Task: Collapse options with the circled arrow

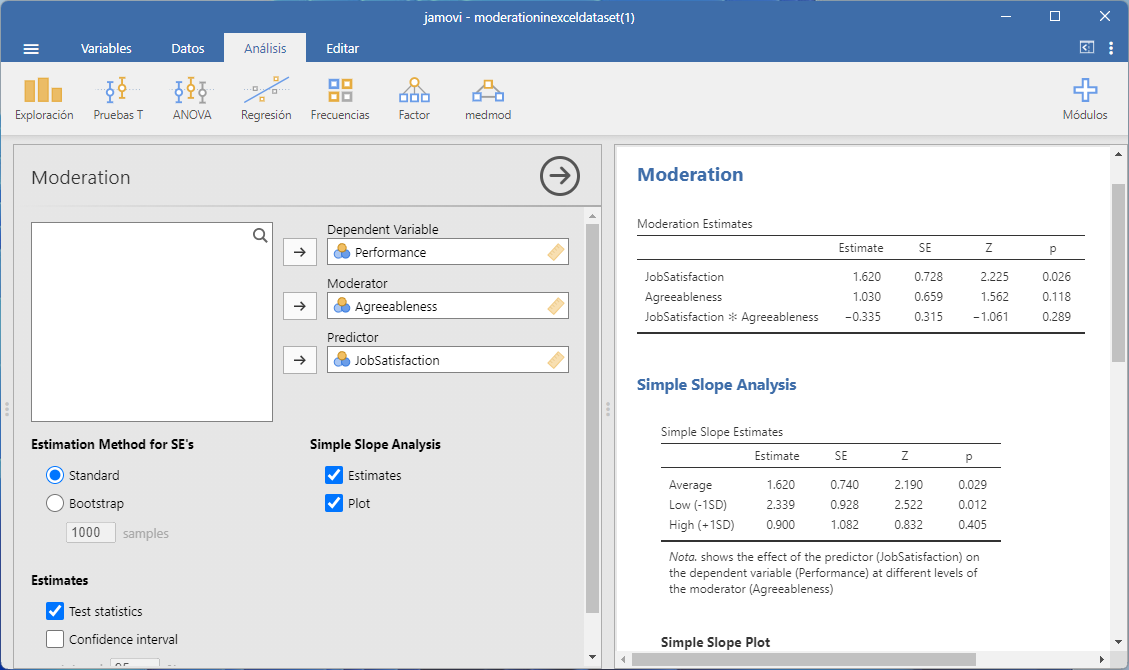Action: 560,177
